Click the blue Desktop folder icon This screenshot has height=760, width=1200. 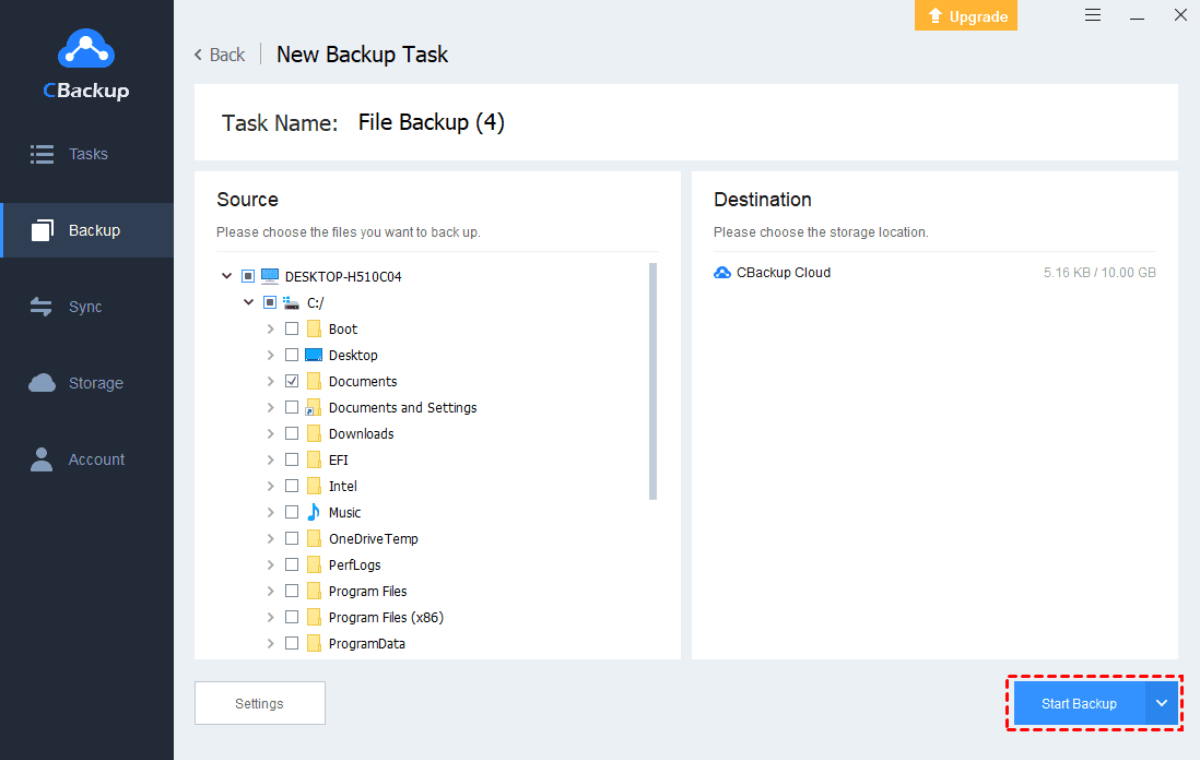(314, 355)
